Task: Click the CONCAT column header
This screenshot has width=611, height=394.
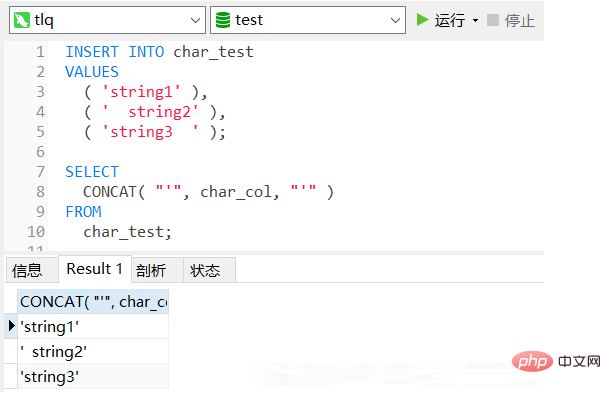Action: tap(93, 302)
